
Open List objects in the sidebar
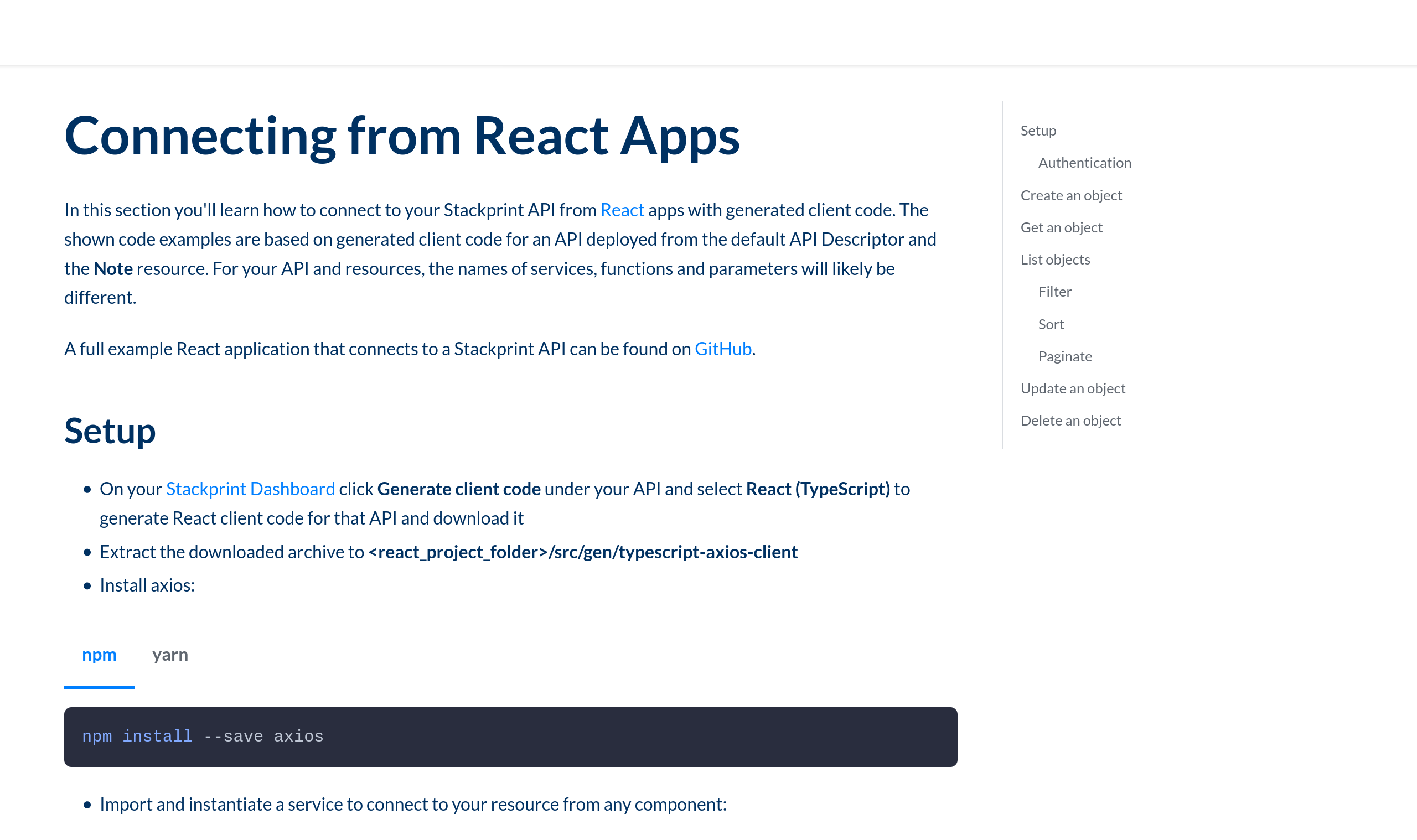pos(1054,260)
